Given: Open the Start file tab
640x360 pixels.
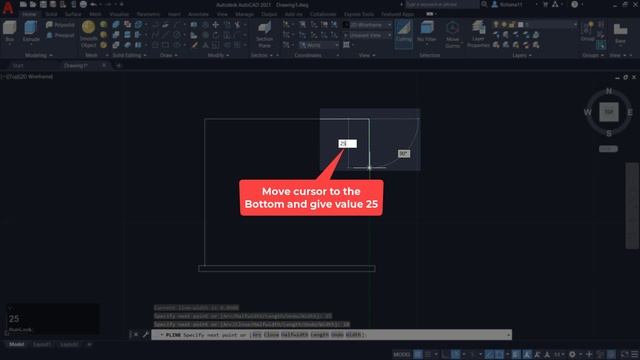Looking at the screenshot, I should point(18,65).
